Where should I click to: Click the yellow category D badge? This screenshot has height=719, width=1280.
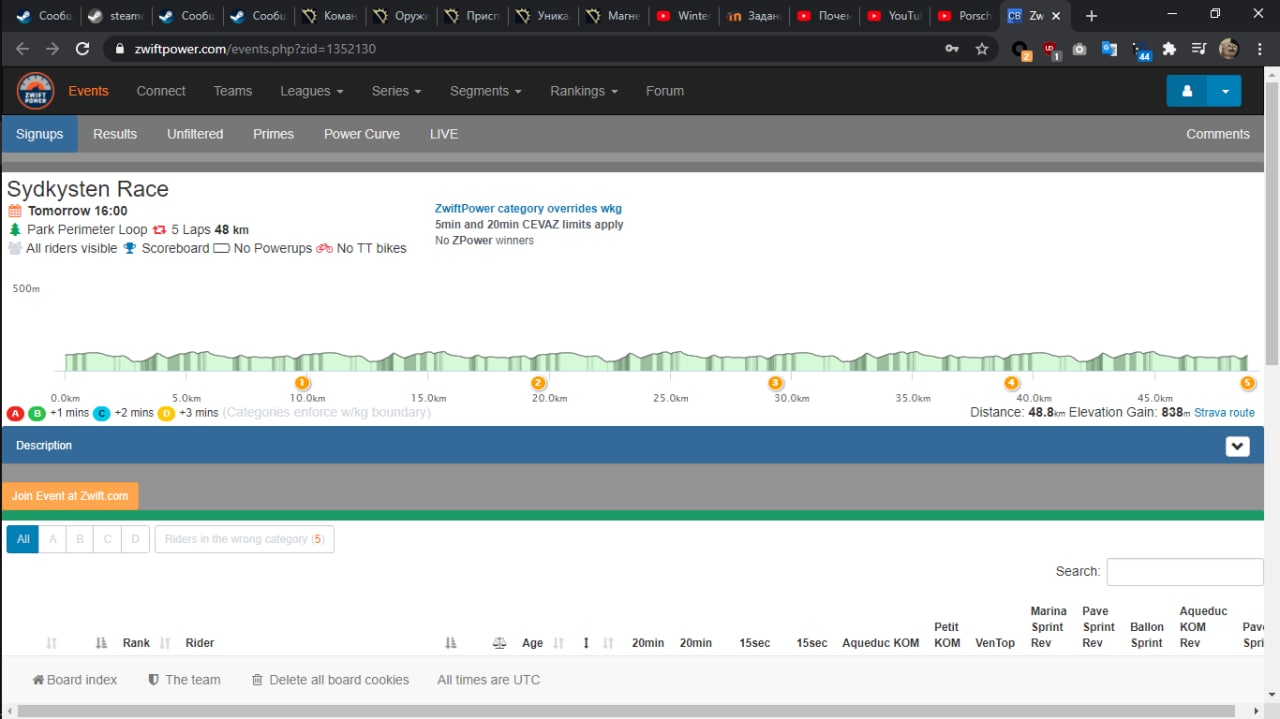click(166, 413)
